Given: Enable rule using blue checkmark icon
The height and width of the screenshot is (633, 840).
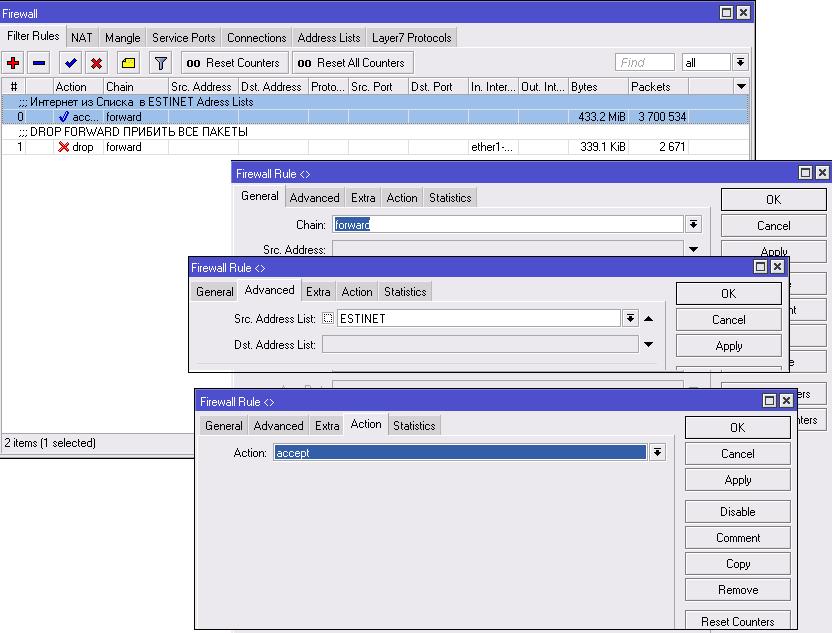Looking at the screenshot, I should 70,63.
